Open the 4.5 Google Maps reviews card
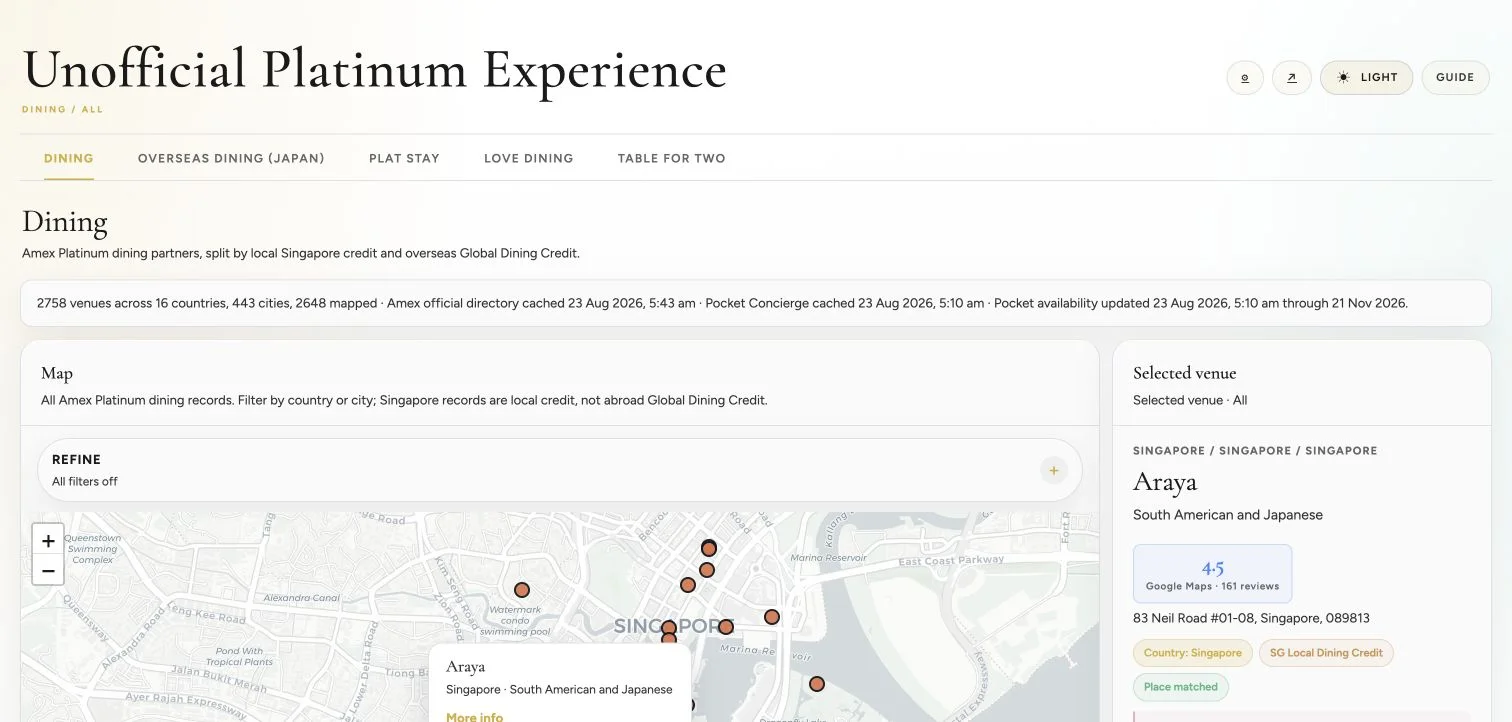 [1212, 574]
